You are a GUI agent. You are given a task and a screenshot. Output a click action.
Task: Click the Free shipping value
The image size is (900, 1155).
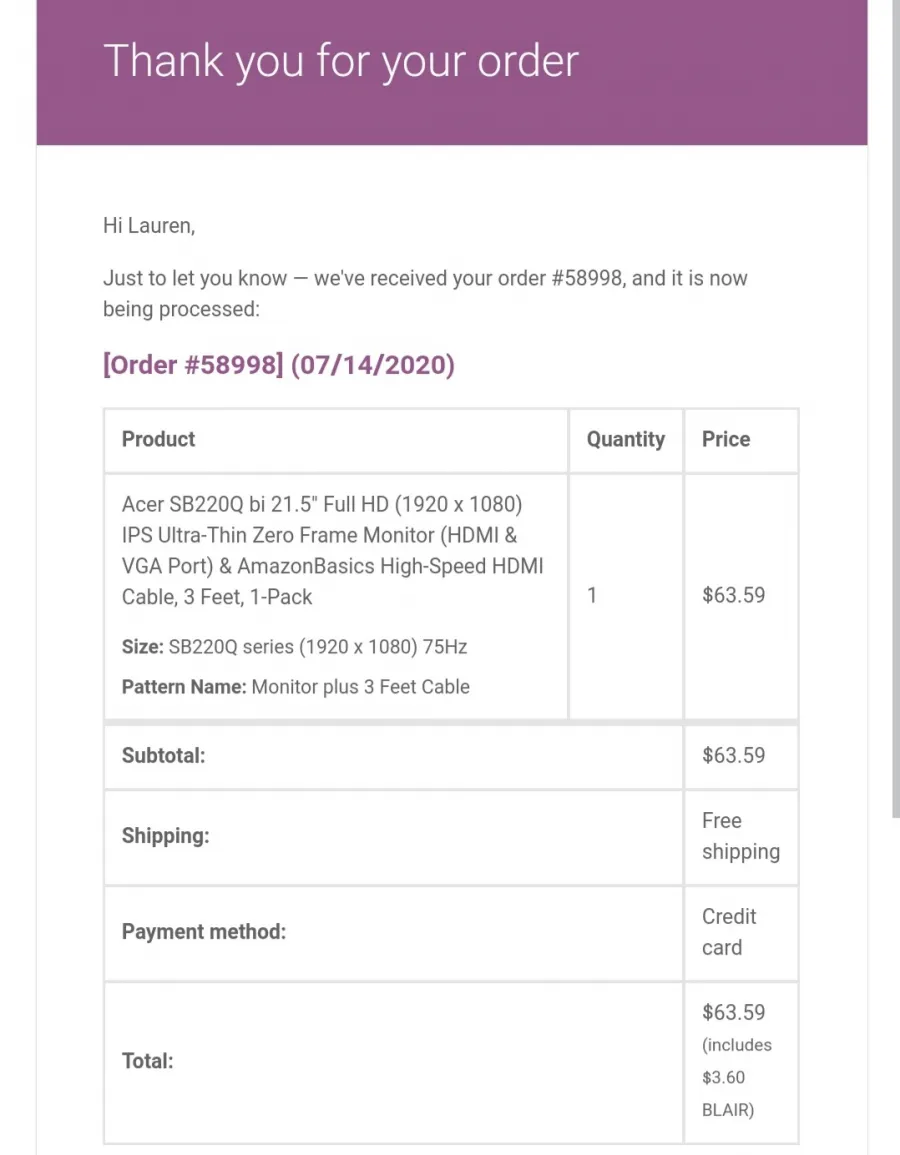740,836
